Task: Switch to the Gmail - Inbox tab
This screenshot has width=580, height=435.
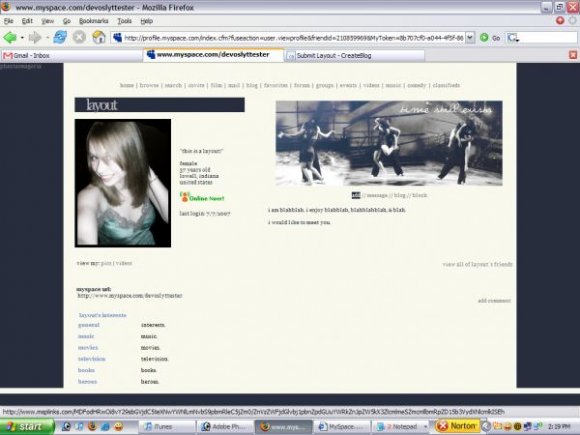Action: pos(71,55)
